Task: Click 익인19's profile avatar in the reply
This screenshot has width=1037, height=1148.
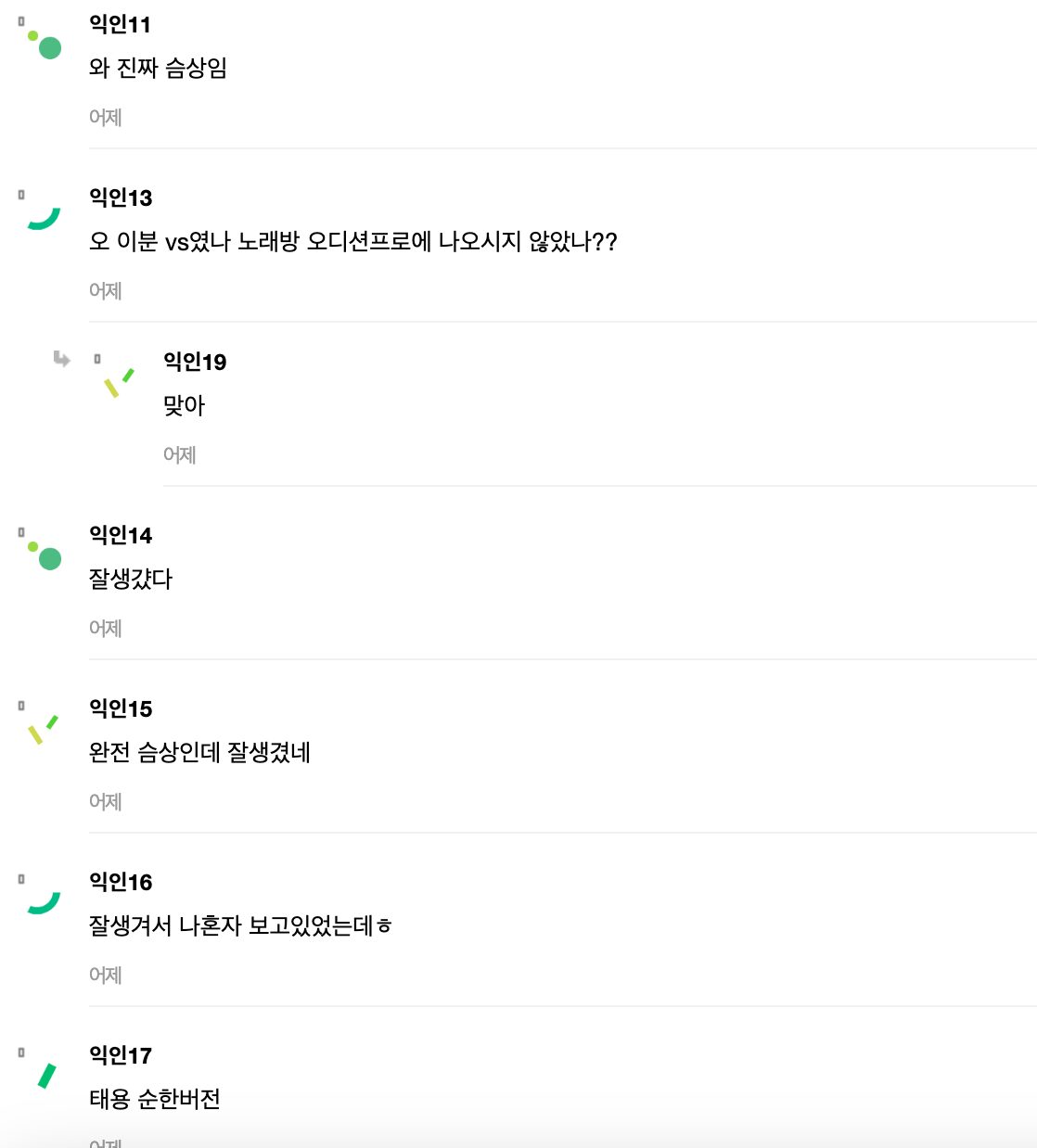Action: tap(118, 381)
